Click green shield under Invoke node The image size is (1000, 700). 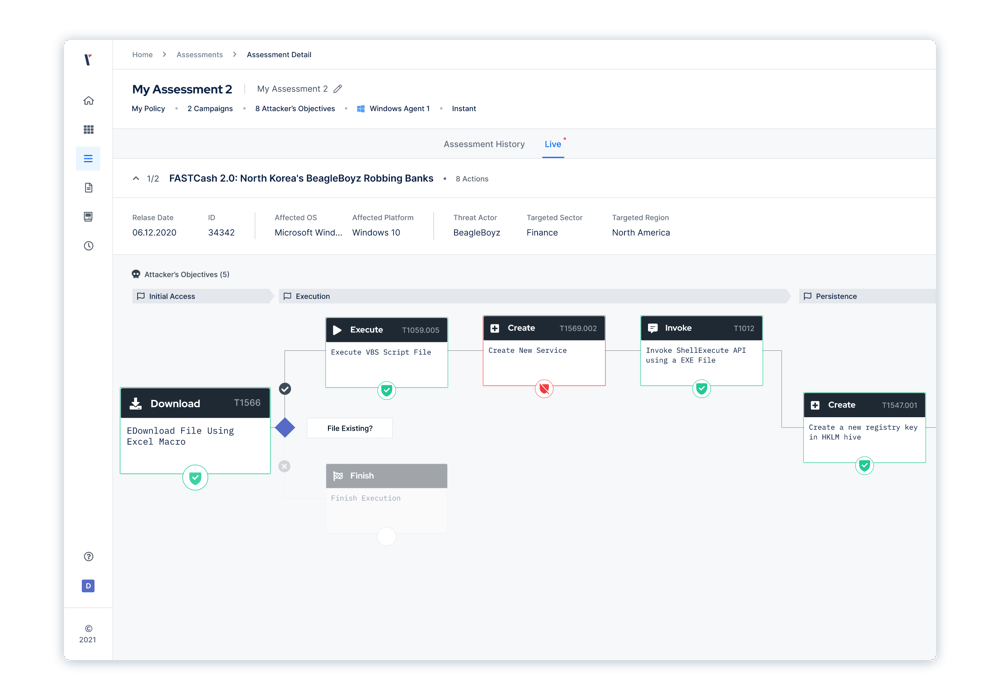coord(702,388)
